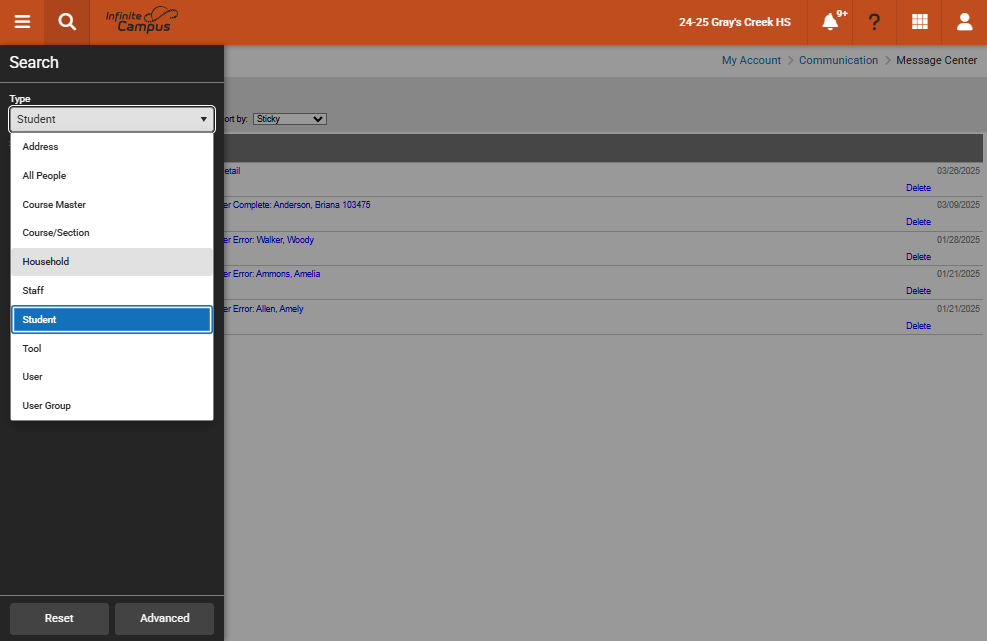
Task: Select User Group search type
Action: point(112,406)
